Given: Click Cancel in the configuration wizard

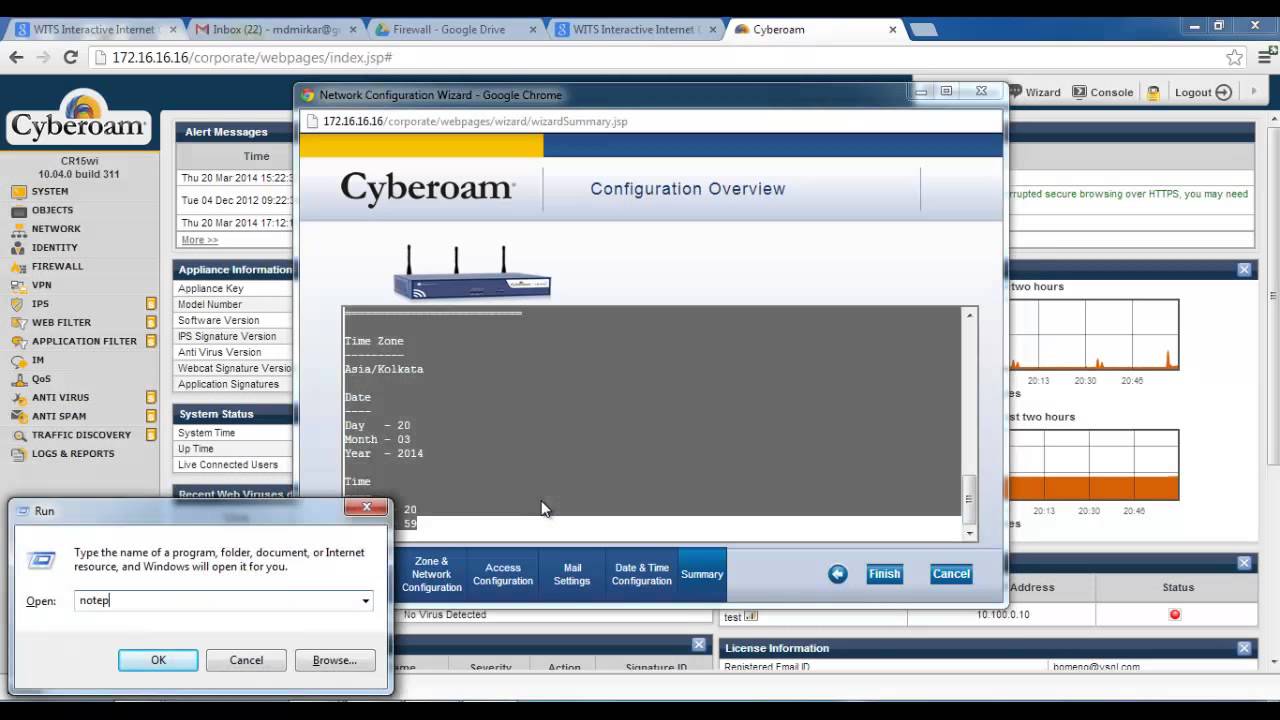Looking at the screenshot, I should tap(951, 574).
